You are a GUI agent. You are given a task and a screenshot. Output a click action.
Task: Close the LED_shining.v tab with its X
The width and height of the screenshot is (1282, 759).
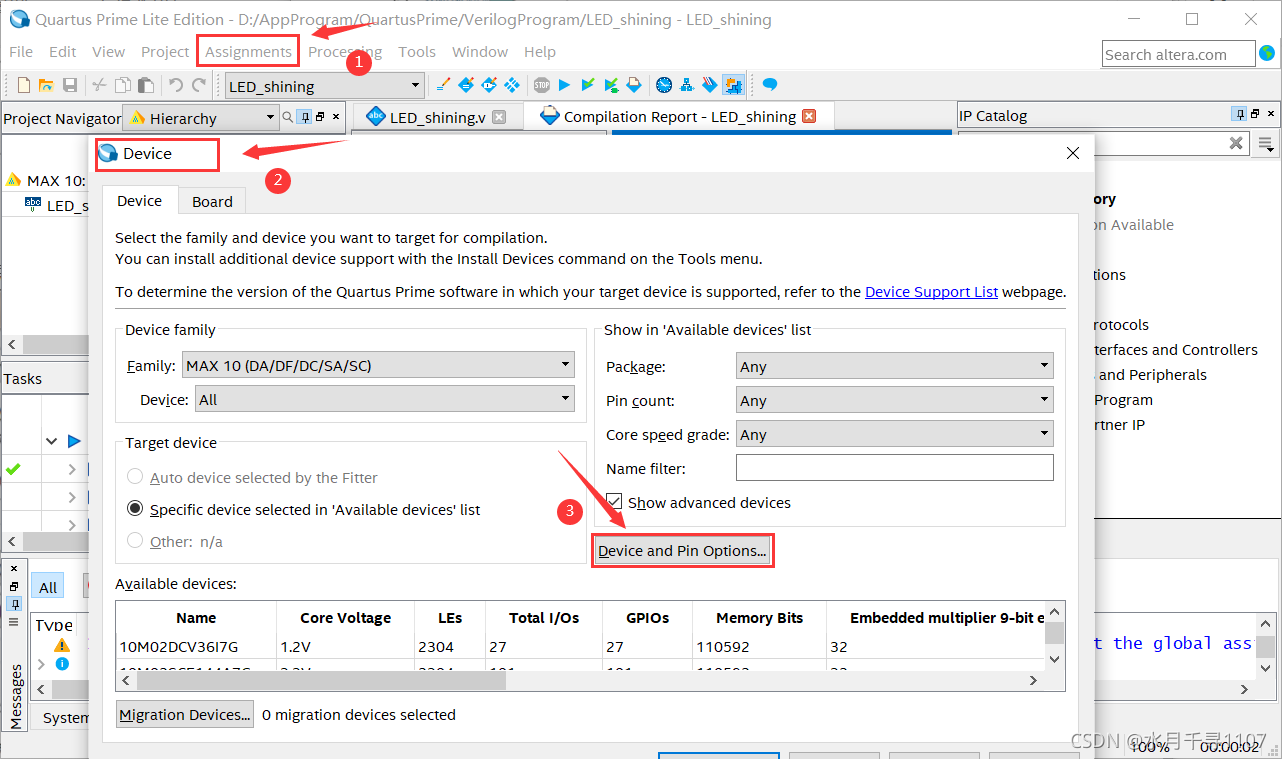click(499, 117)
